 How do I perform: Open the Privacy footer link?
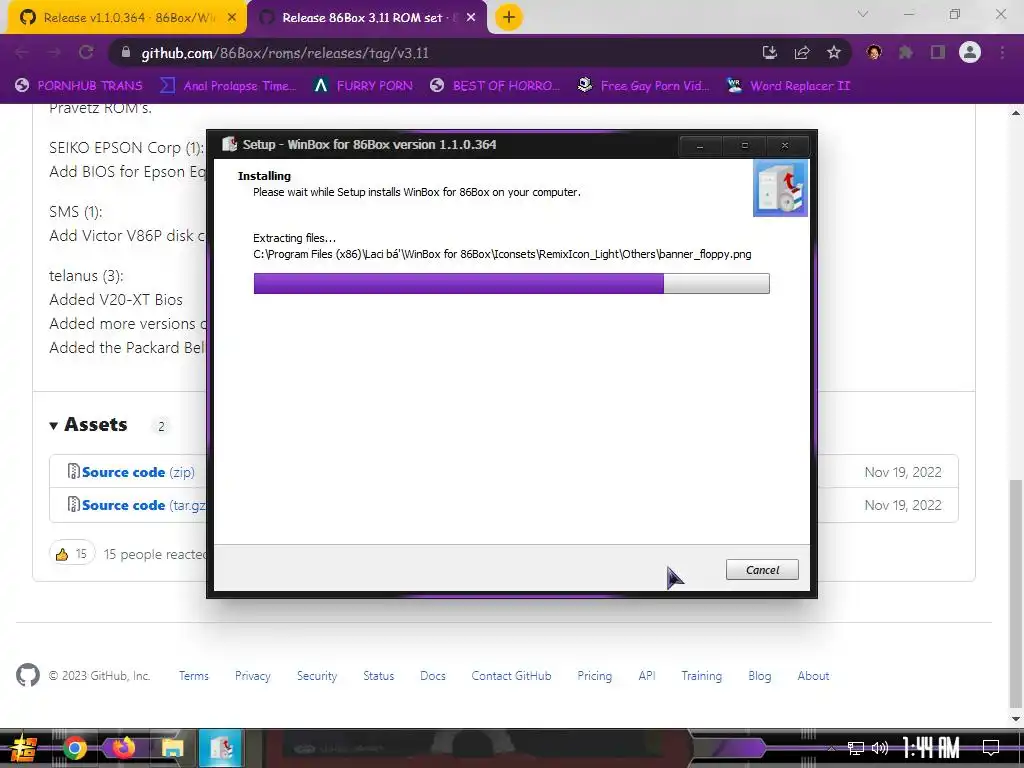[x=253, y=676]
